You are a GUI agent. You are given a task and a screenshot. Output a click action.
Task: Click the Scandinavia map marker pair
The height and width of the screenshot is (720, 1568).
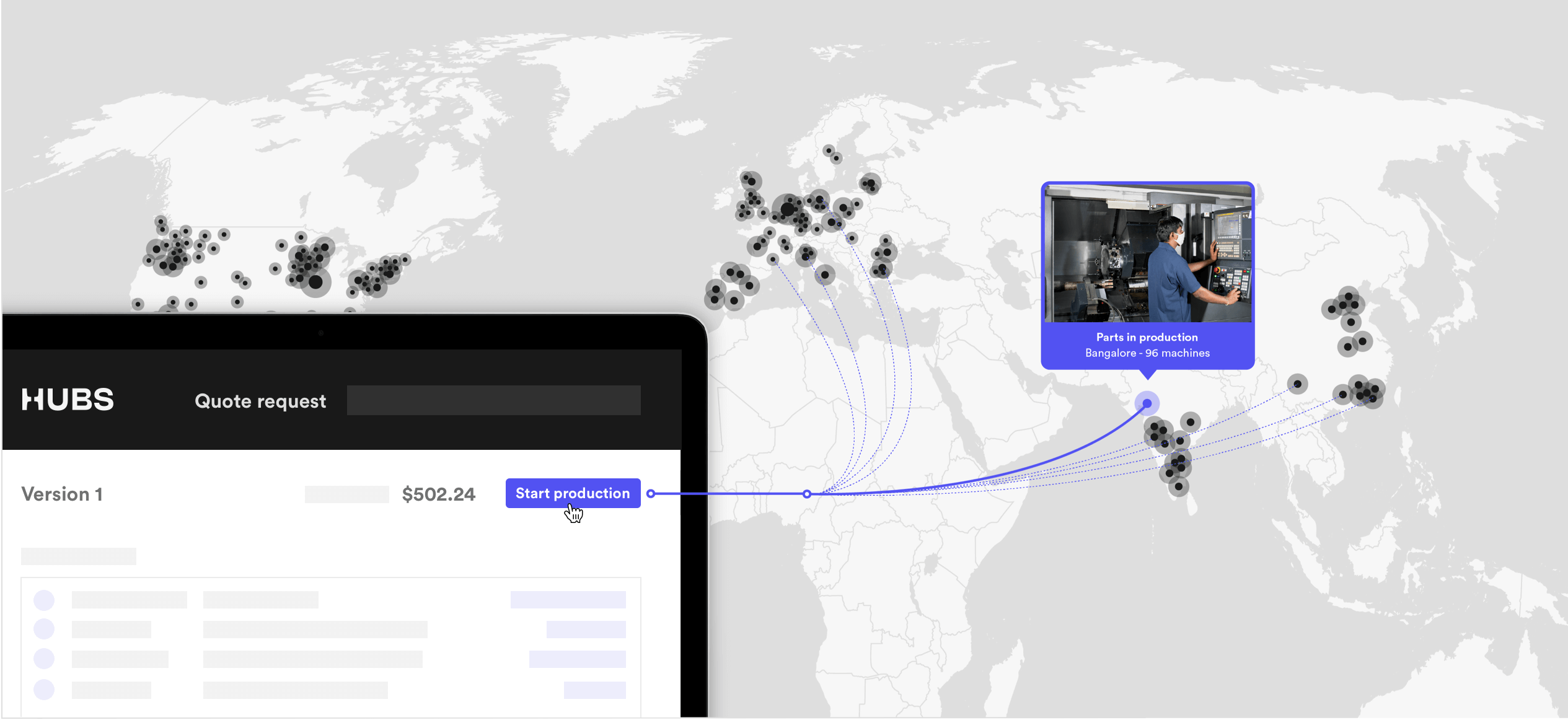point(832,154)
